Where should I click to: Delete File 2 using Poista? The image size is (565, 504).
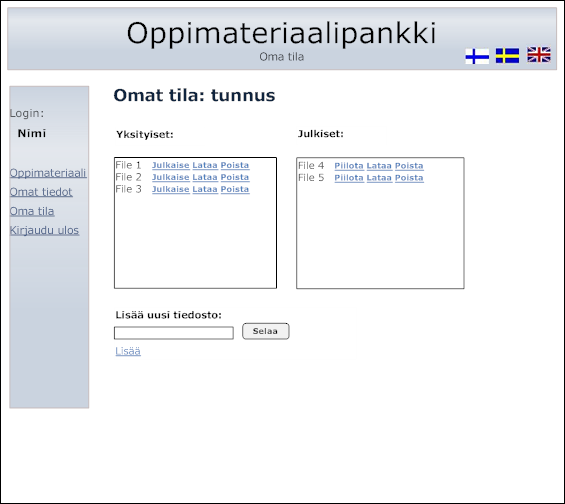click(235, 177)
